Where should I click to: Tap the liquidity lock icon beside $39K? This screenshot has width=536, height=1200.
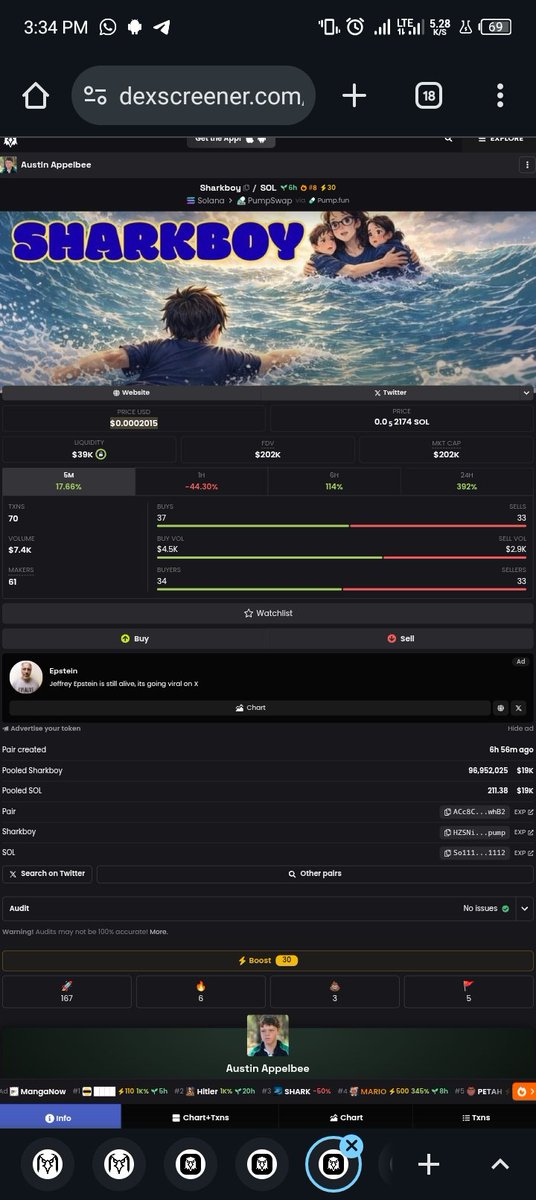(101, 454)
